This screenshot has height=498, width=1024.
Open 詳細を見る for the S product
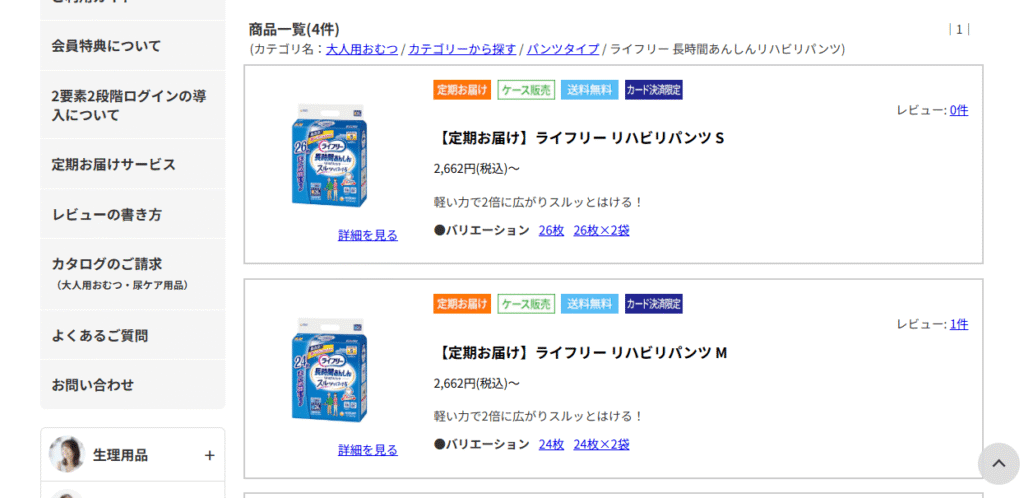tap(368, 235)
